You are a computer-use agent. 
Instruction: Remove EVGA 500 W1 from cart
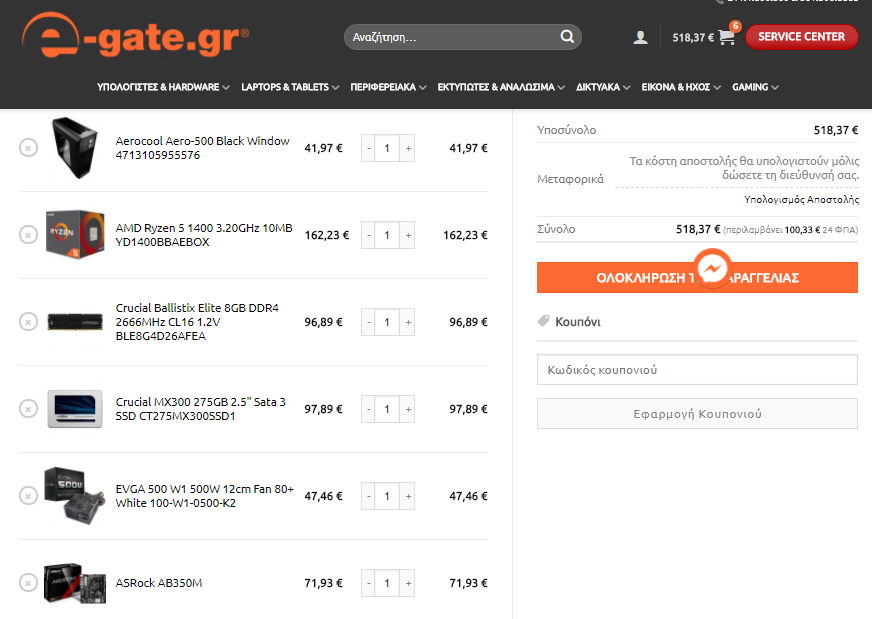tap(28, 496)
